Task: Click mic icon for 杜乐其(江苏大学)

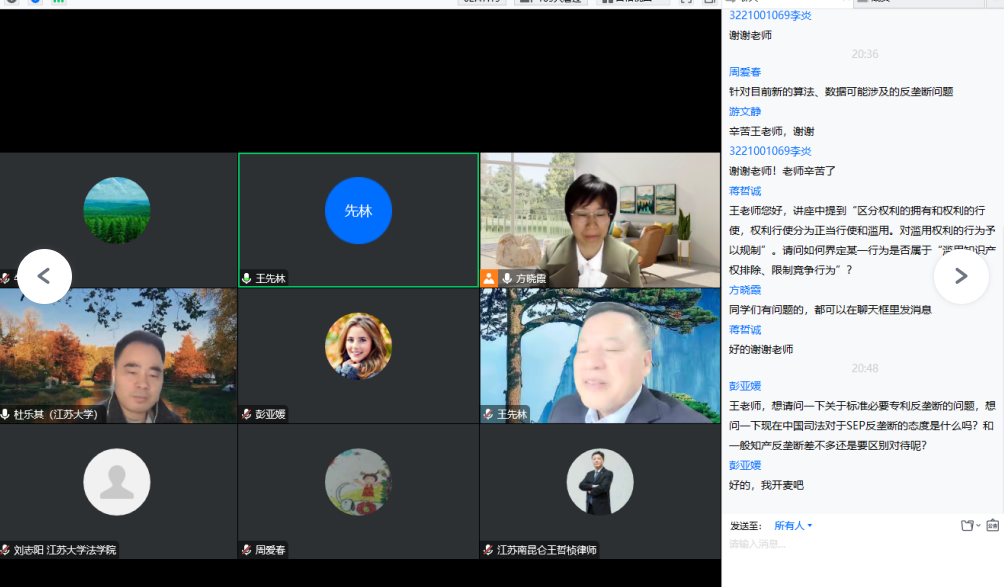Action: [x=6, y=414]
